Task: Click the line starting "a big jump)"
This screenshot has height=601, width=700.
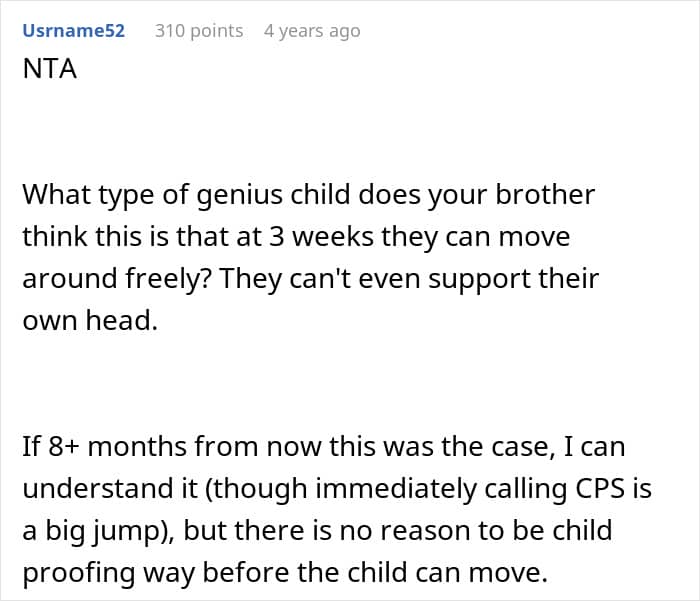Action: point(317,531)
